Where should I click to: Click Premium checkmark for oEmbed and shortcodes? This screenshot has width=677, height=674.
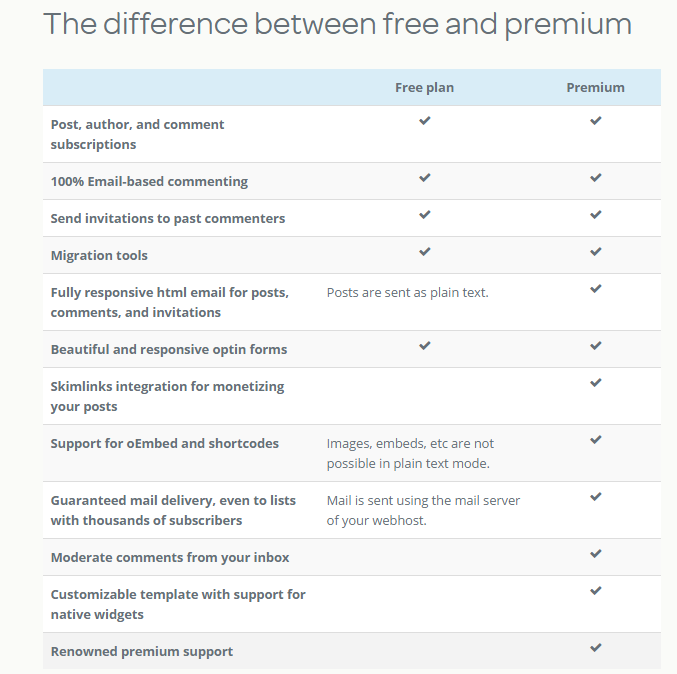click(x=595, y=440)
